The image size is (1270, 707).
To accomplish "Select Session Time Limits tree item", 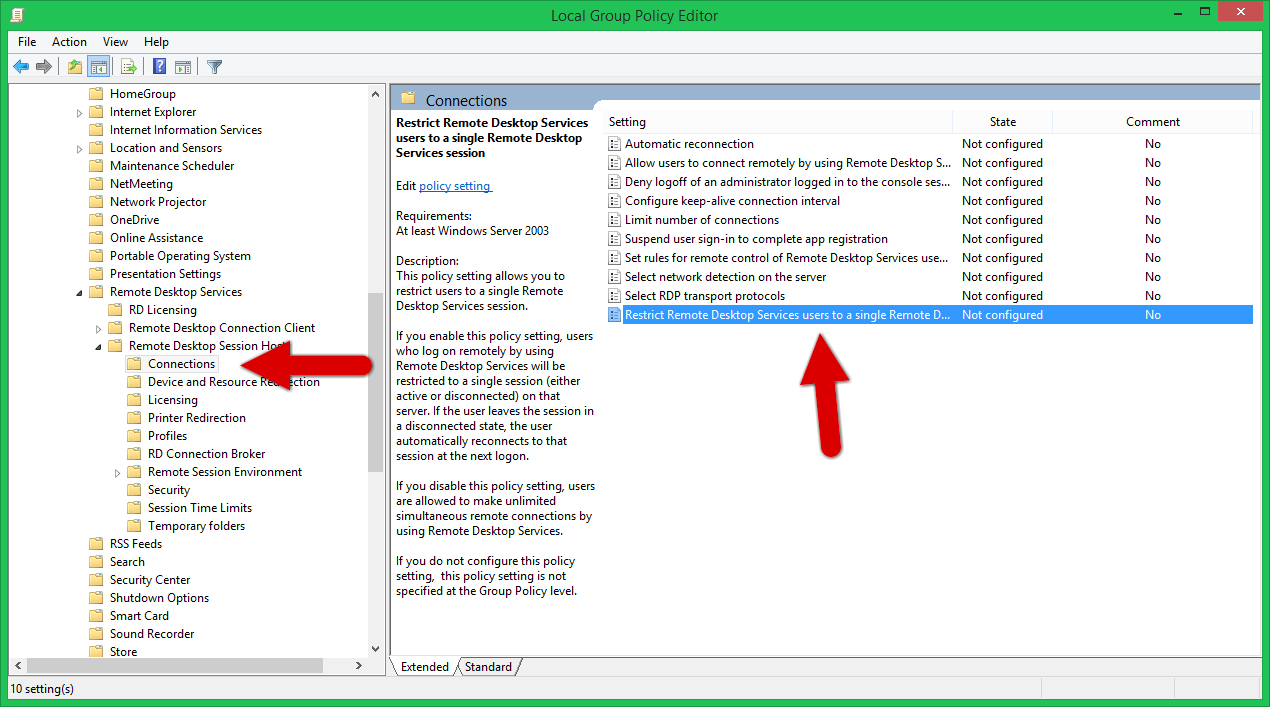I will [x=200, y=508].
